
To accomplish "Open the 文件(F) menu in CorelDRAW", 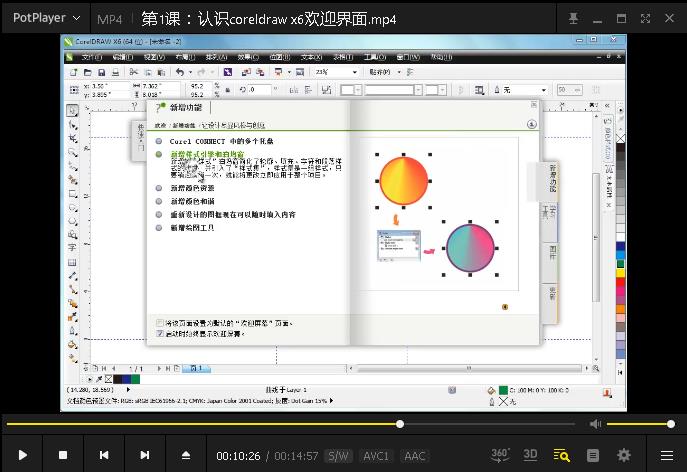I will point(92,57).
